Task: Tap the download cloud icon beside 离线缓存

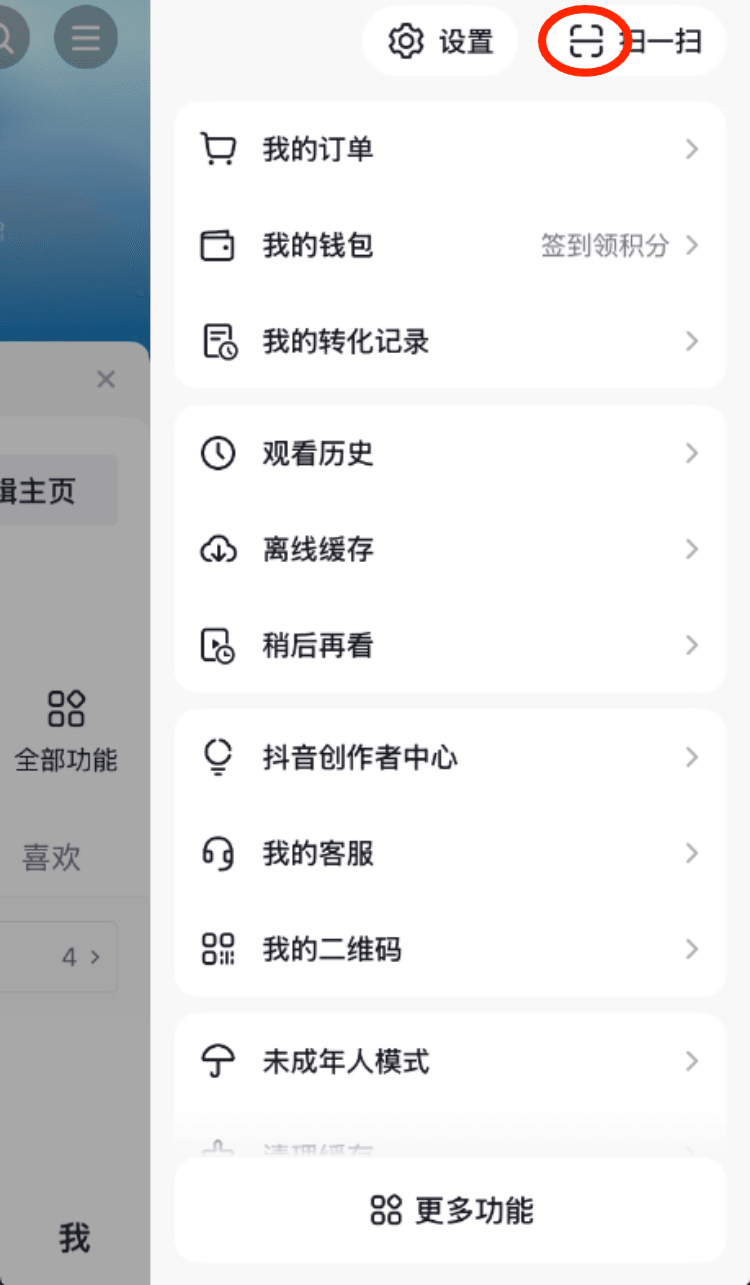Action: (218, 549)
